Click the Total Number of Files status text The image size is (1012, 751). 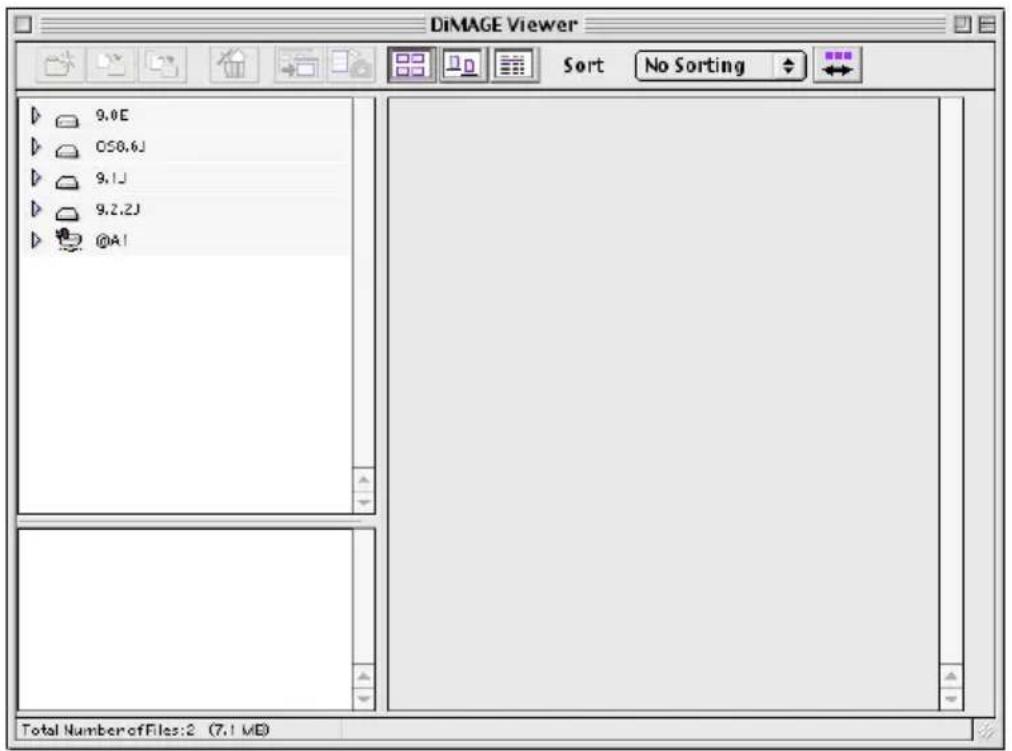click(x=145, y=730)
